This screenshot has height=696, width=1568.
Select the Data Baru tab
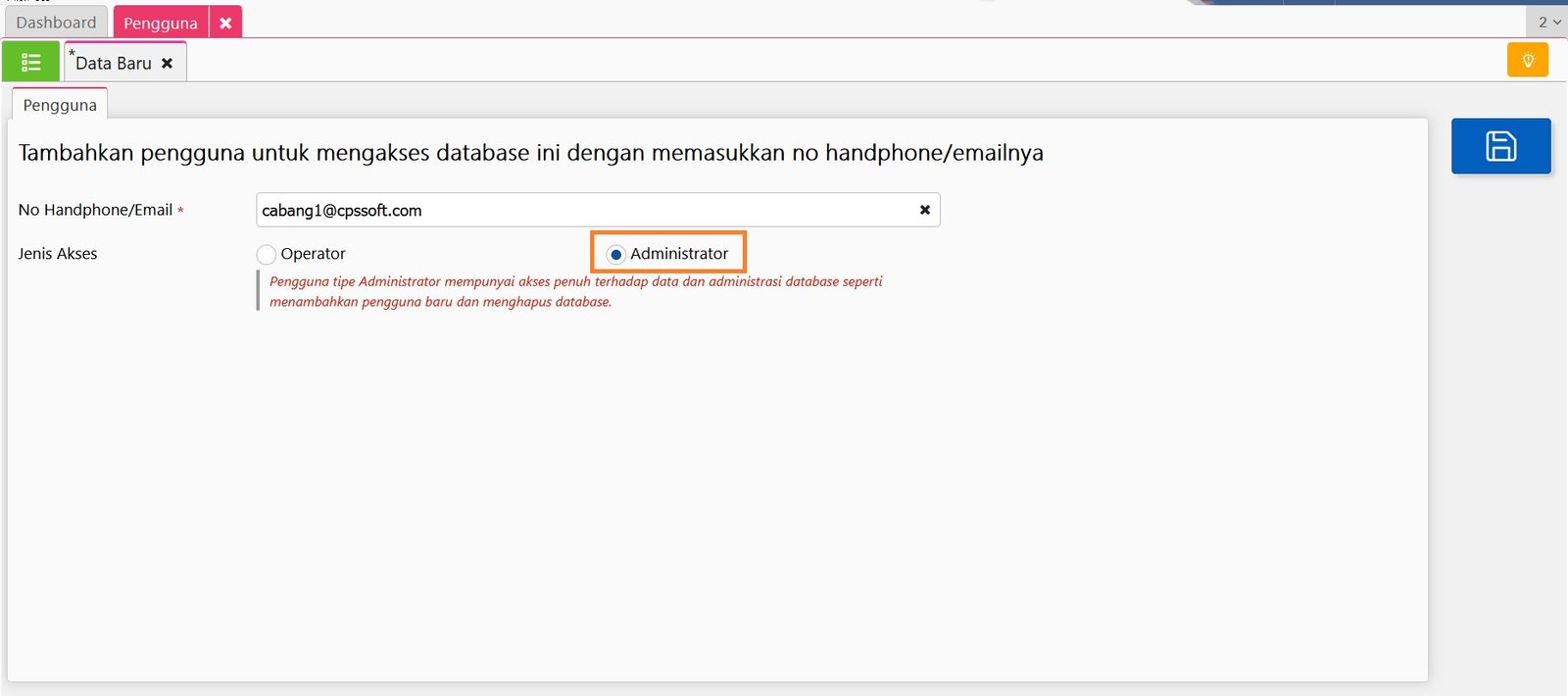click(114, 63)
